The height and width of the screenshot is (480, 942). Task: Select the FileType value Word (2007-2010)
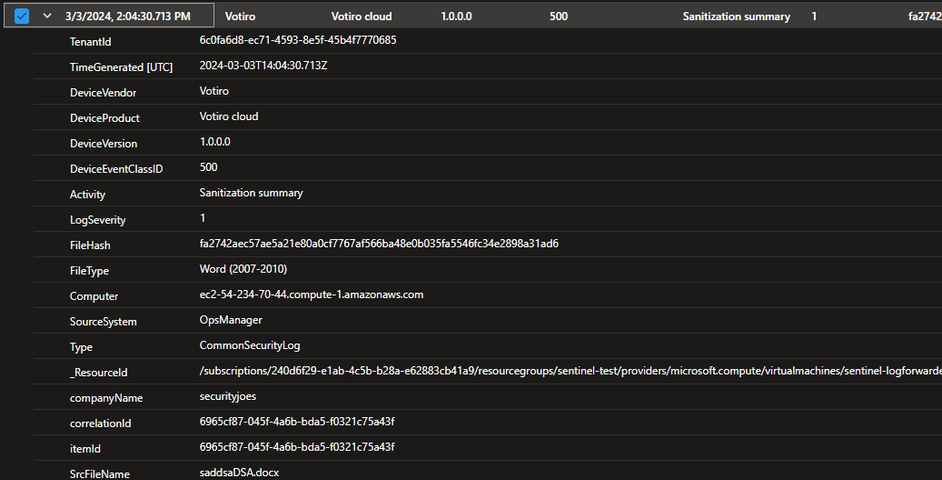(x=243, y=270)
